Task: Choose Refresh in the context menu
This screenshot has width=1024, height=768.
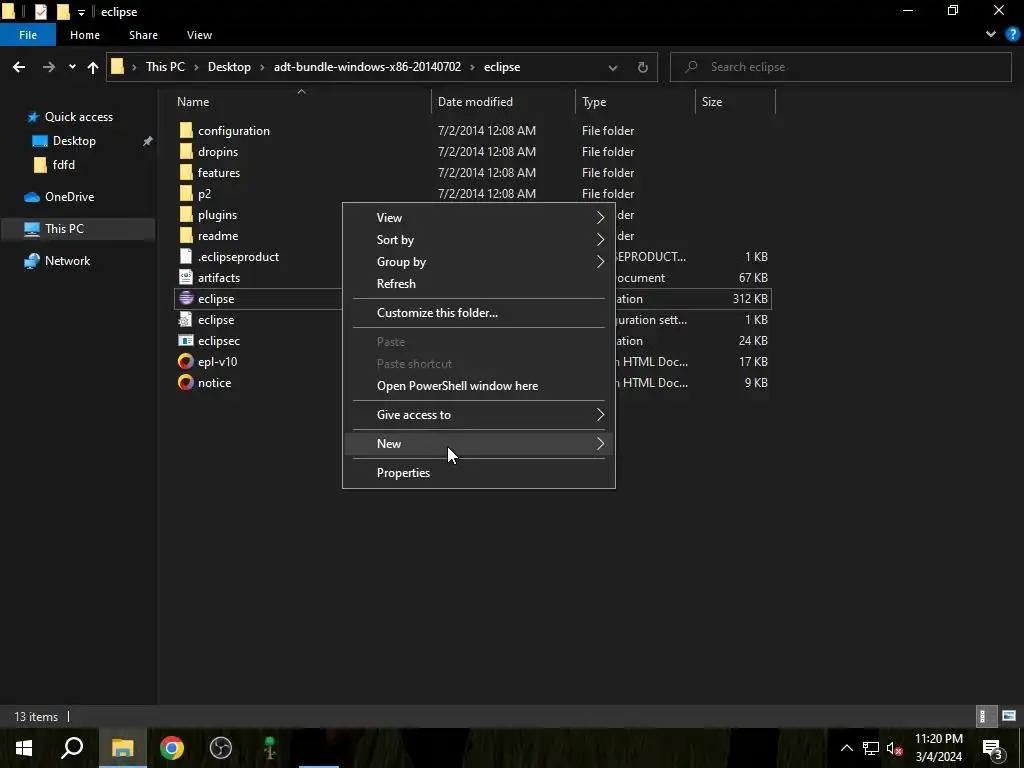Action: coord(479,283)
